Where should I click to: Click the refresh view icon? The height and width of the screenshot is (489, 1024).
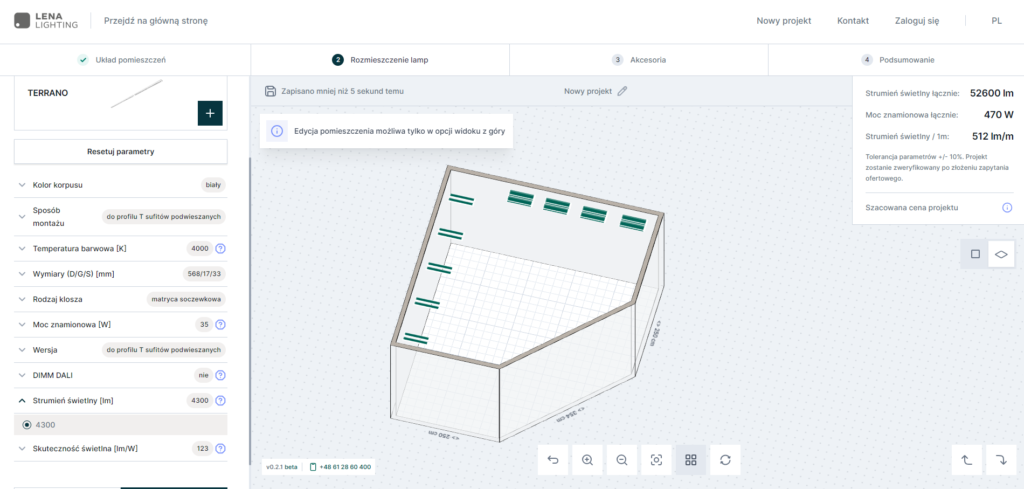coord(725,460)
